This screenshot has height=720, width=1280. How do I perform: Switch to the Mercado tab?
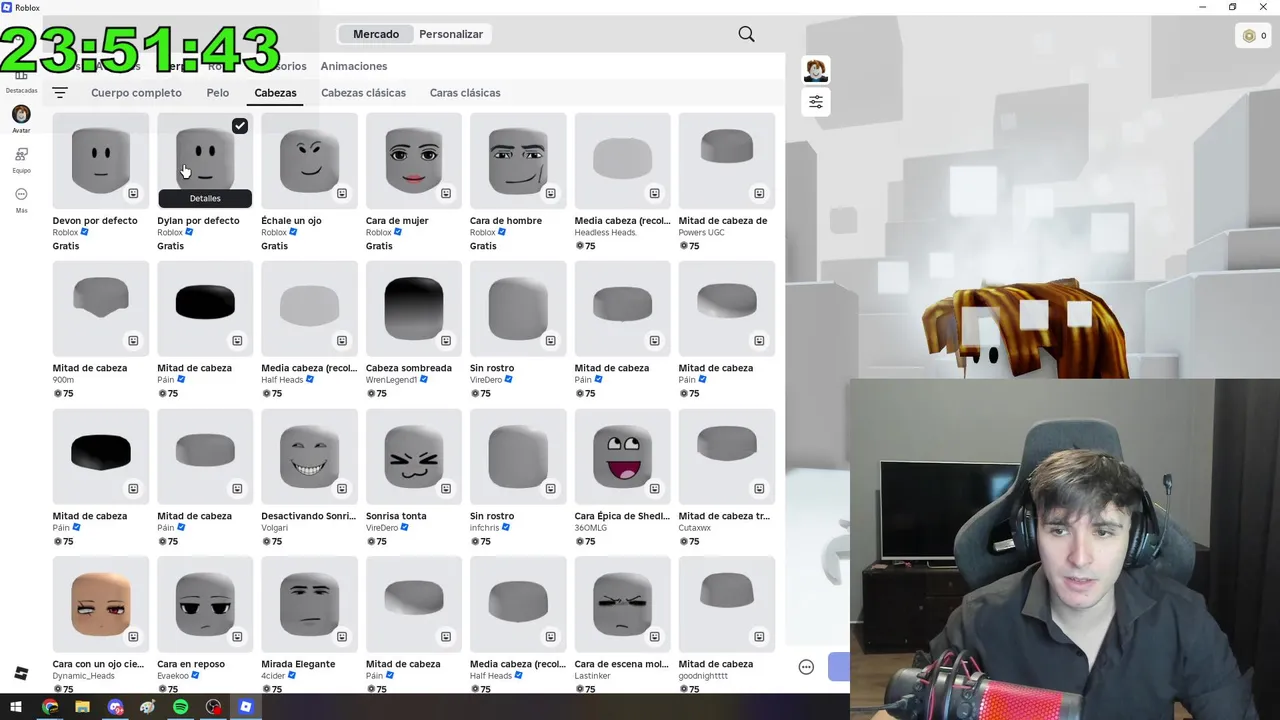(x=376, y=34)
